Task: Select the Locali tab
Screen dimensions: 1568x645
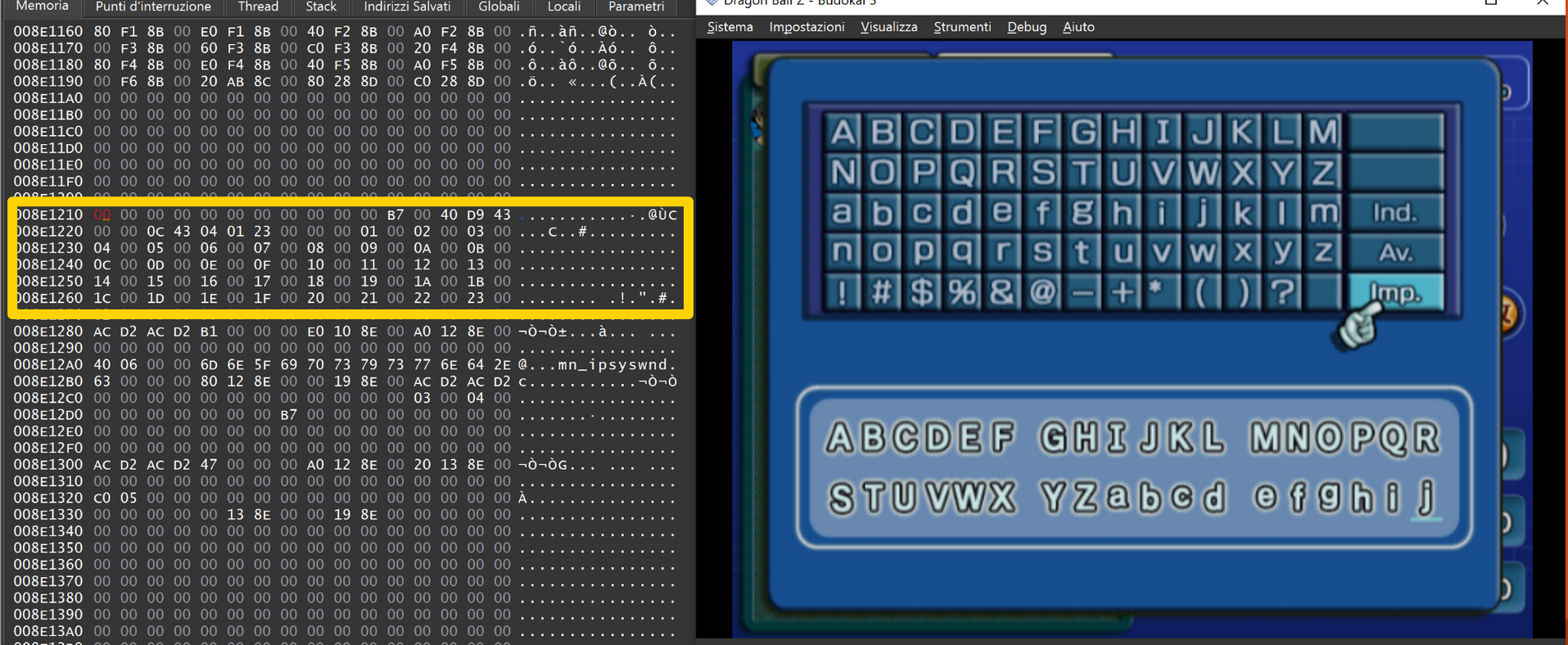Action: coord(563,7)
